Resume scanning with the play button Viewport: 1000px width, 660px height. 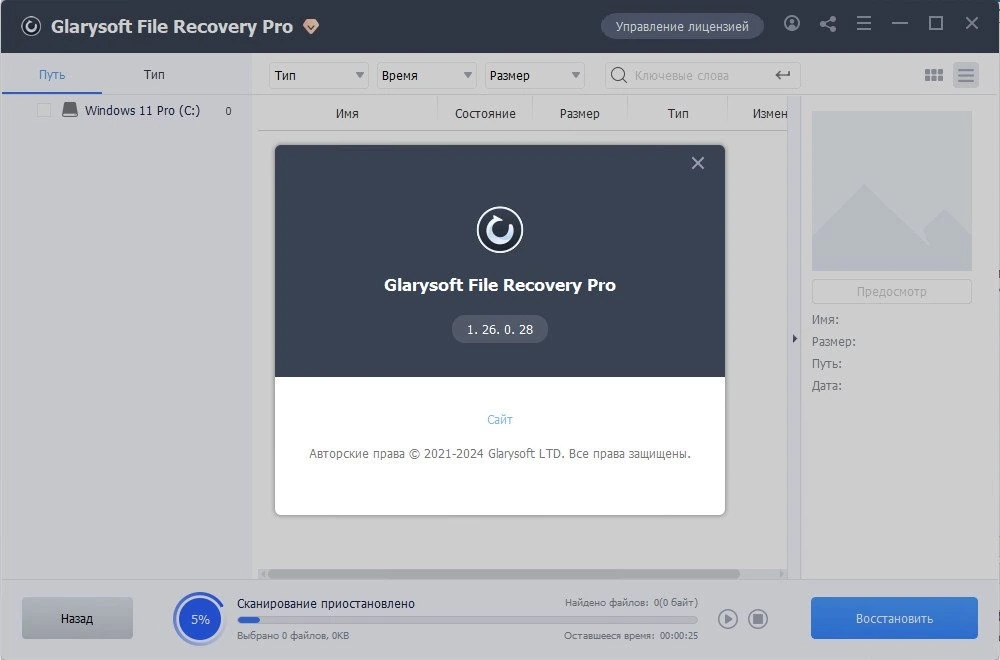728,619
